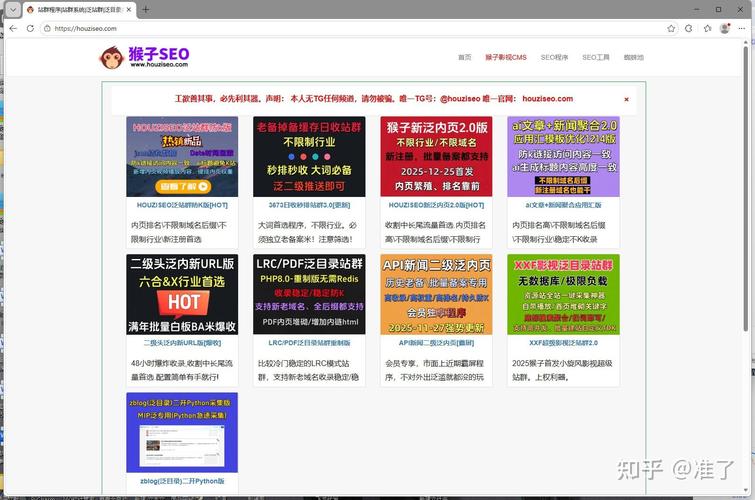Click the ai文章+新闻聚合应用汇版 title link

pos(563,205)
